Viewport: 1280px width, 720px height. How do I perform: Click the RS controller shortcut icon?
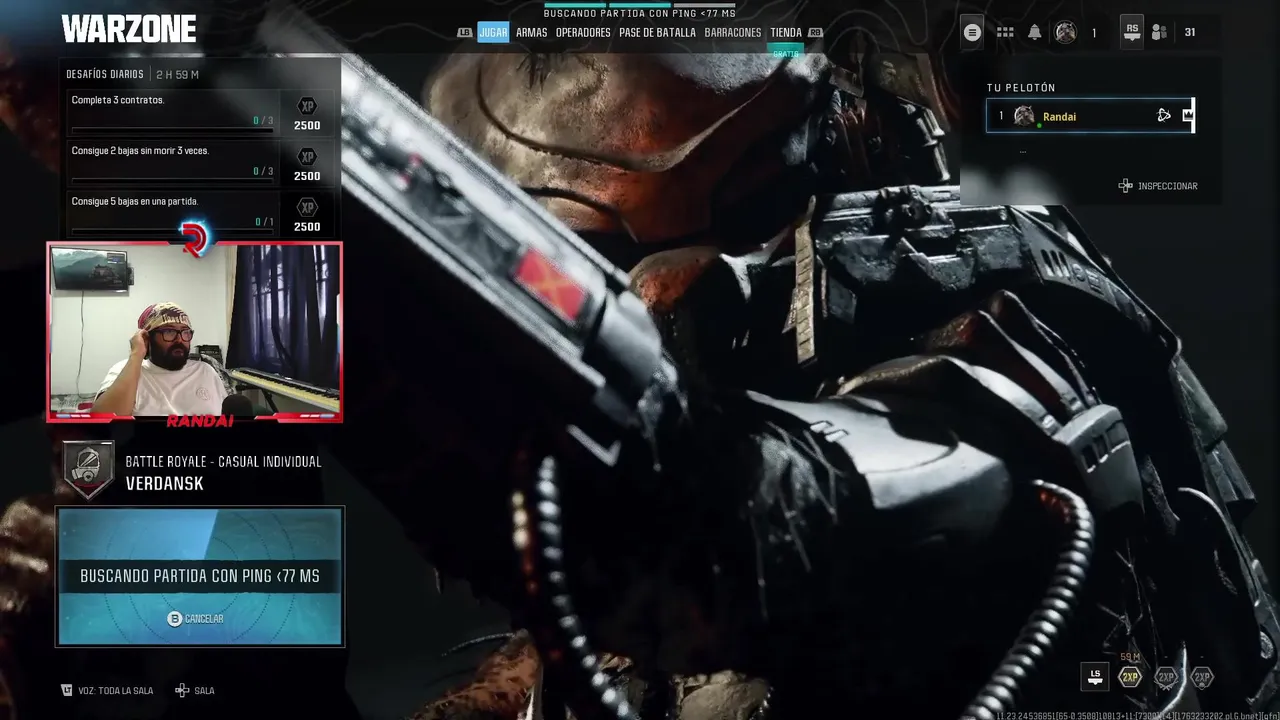coord(1131,32)
